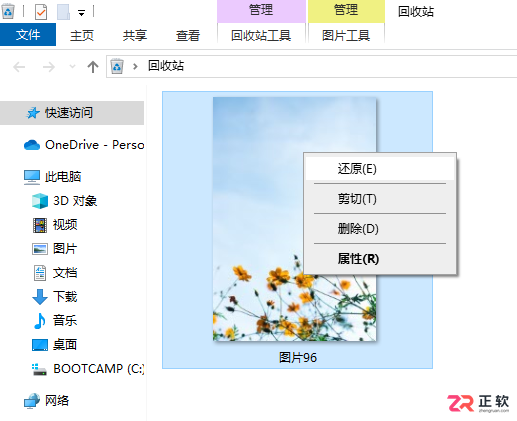Viewport: 517px width, 421px height.
Task: Click the purple 管理 contextual tab header
Action: click(261, 11)
